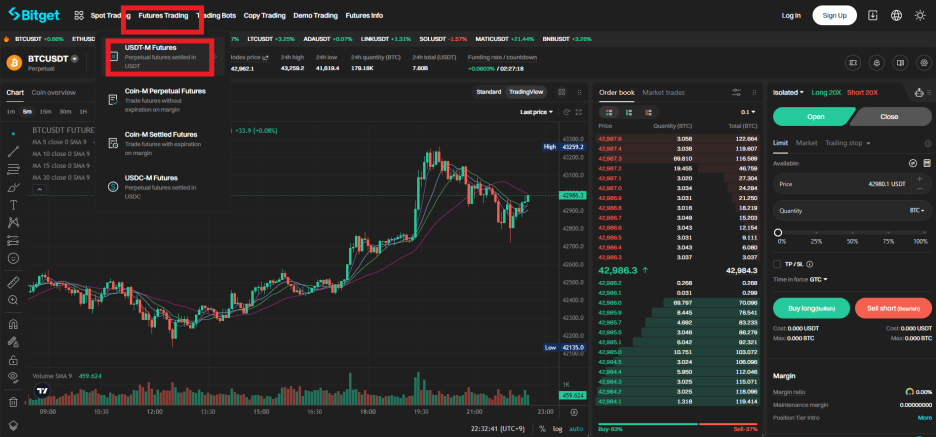Toggle chart fullscreen icon
This screenshot has width=936, height=437.
click(x=578, y=112)
